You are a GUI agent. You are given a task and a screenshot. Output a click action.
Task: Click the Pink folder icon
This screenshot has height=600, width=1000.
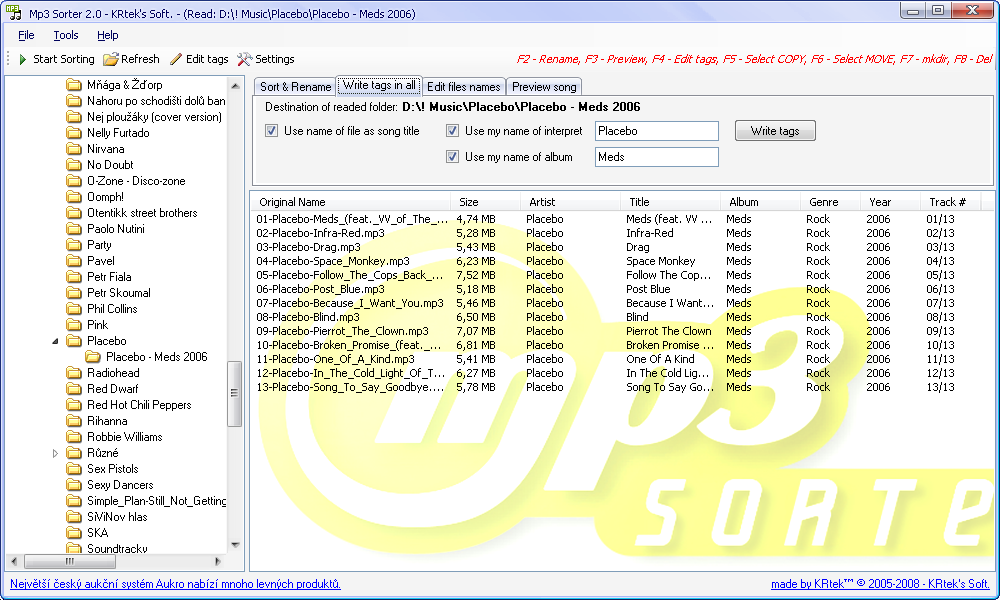coord(74,325)
